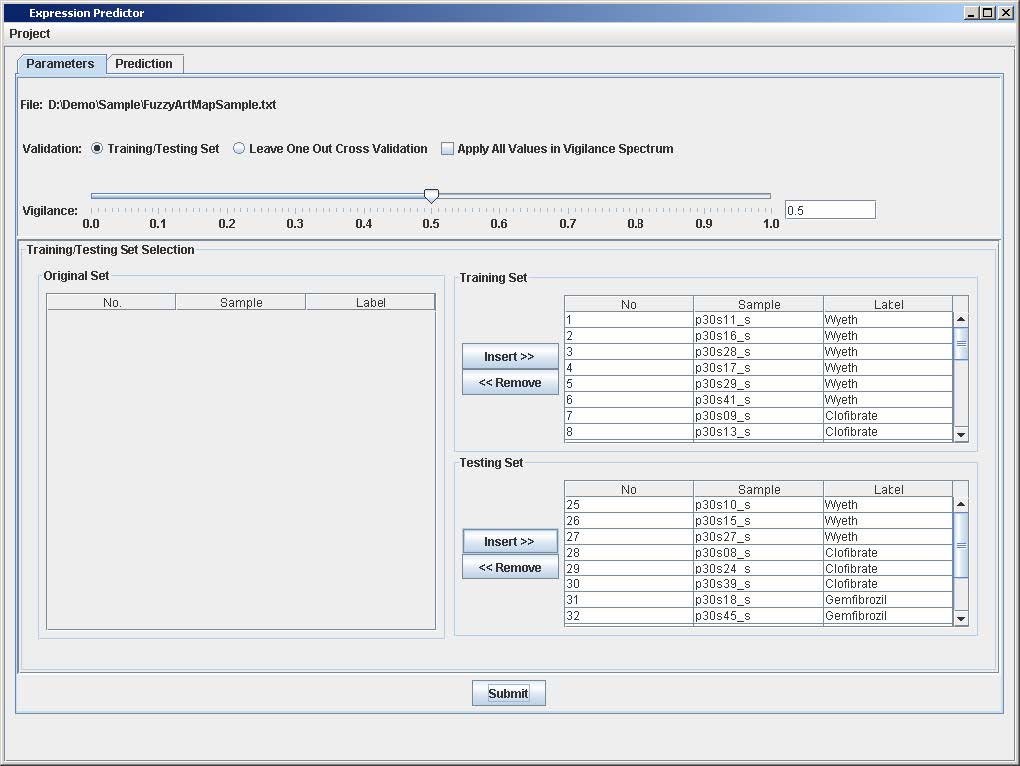
Task: Click the Training Set scrollbar thumb
Action: [x=961, y=343]
